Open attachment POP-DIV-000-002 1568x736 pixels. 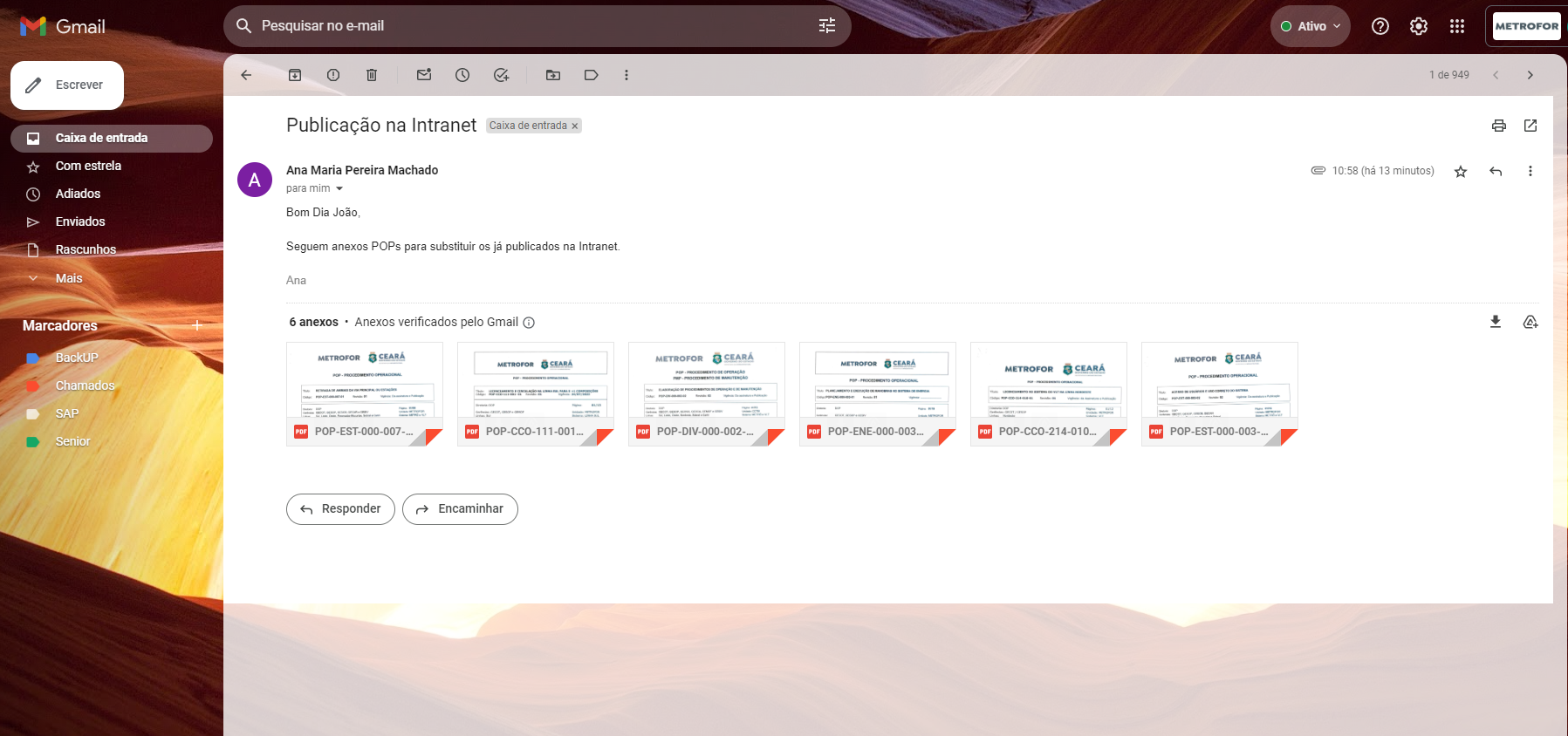707,394
